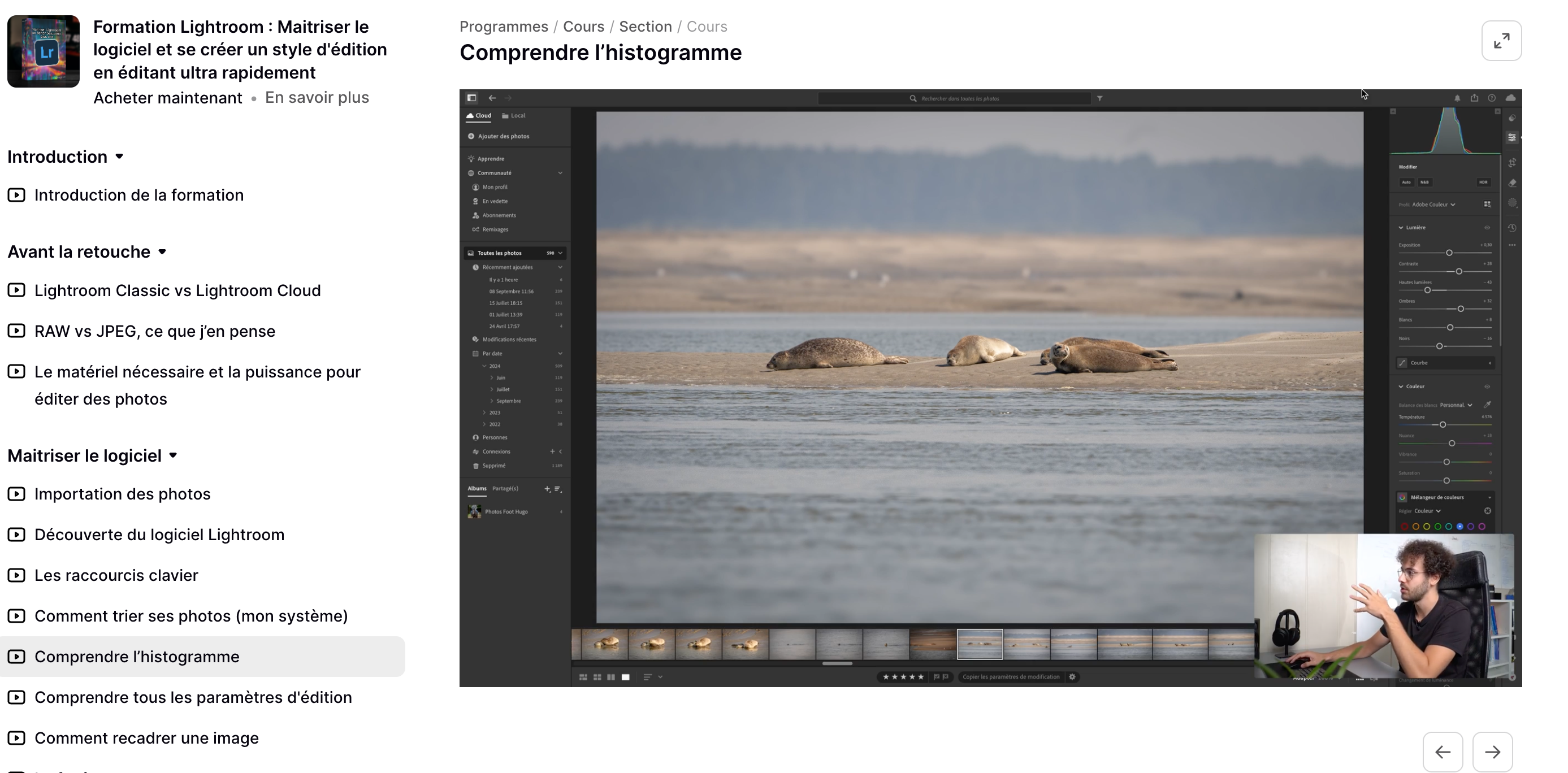This screenshot has width=1568, height=773.
Task: Click the Acheter maintenant link
Action: pyautogui.click(x=167, y=98)
